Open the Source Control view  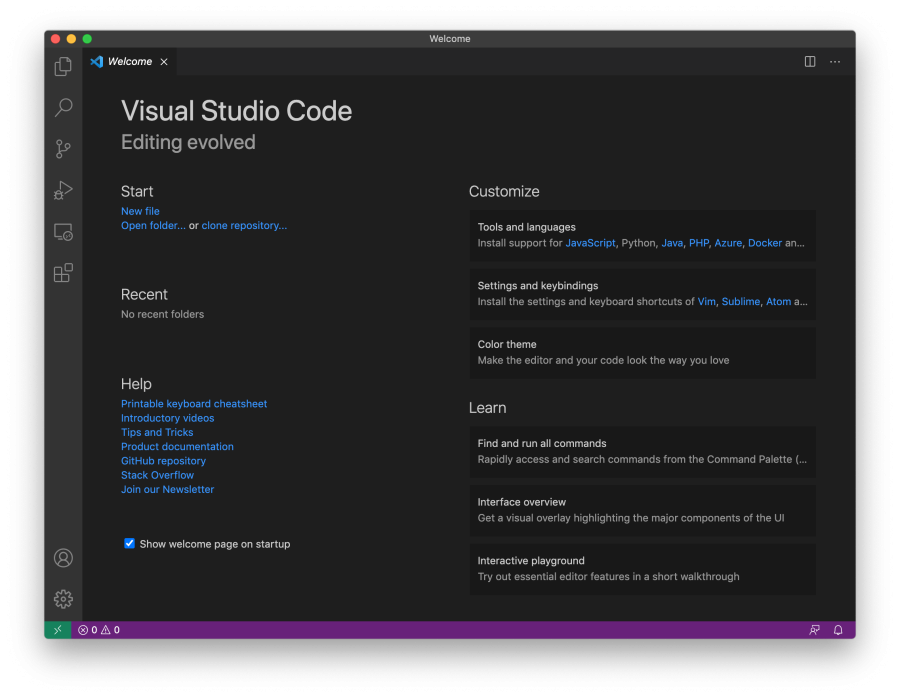[x=63, y=149]
